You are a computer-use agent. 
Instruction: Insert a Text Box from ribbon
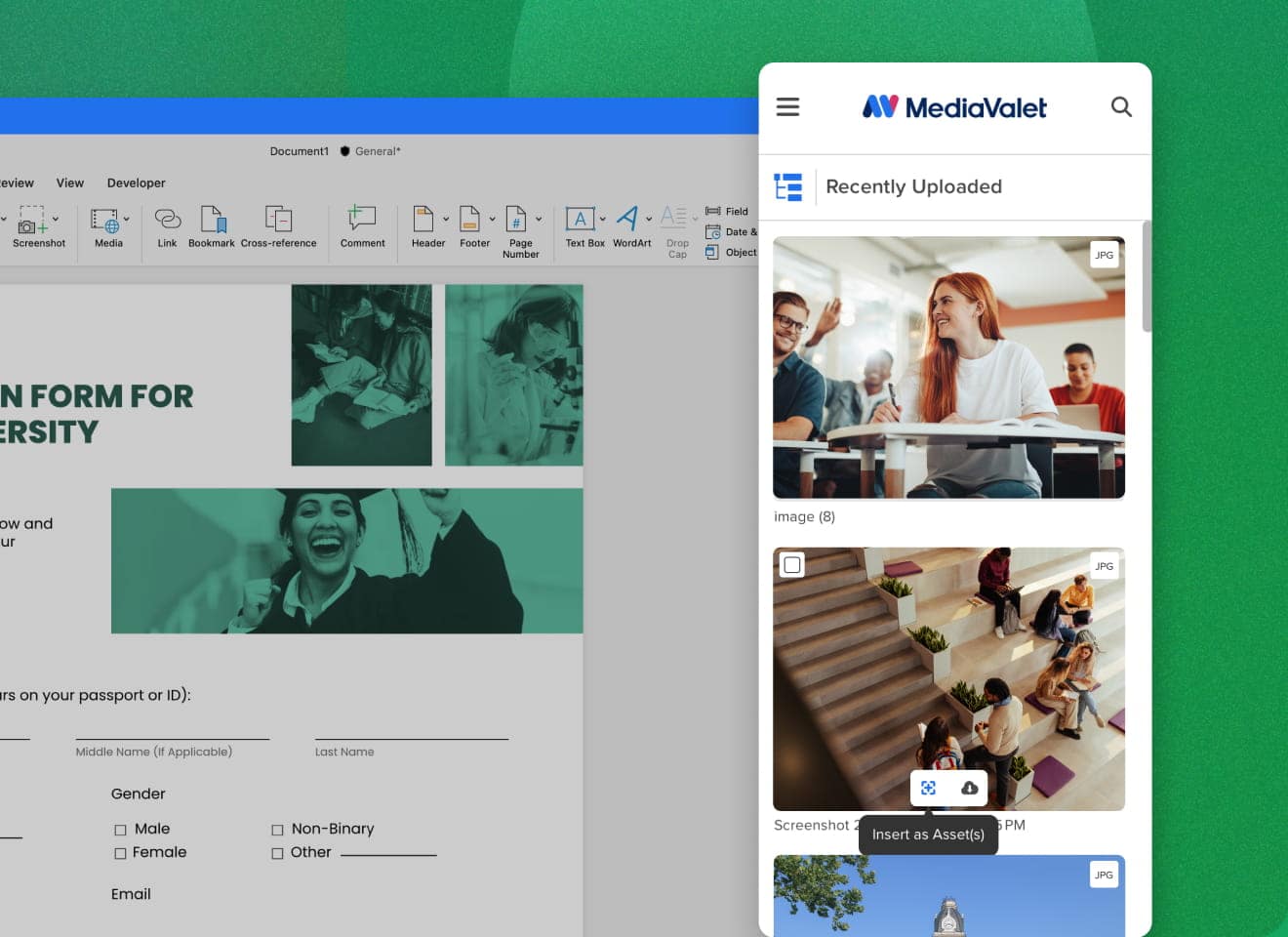580,219
